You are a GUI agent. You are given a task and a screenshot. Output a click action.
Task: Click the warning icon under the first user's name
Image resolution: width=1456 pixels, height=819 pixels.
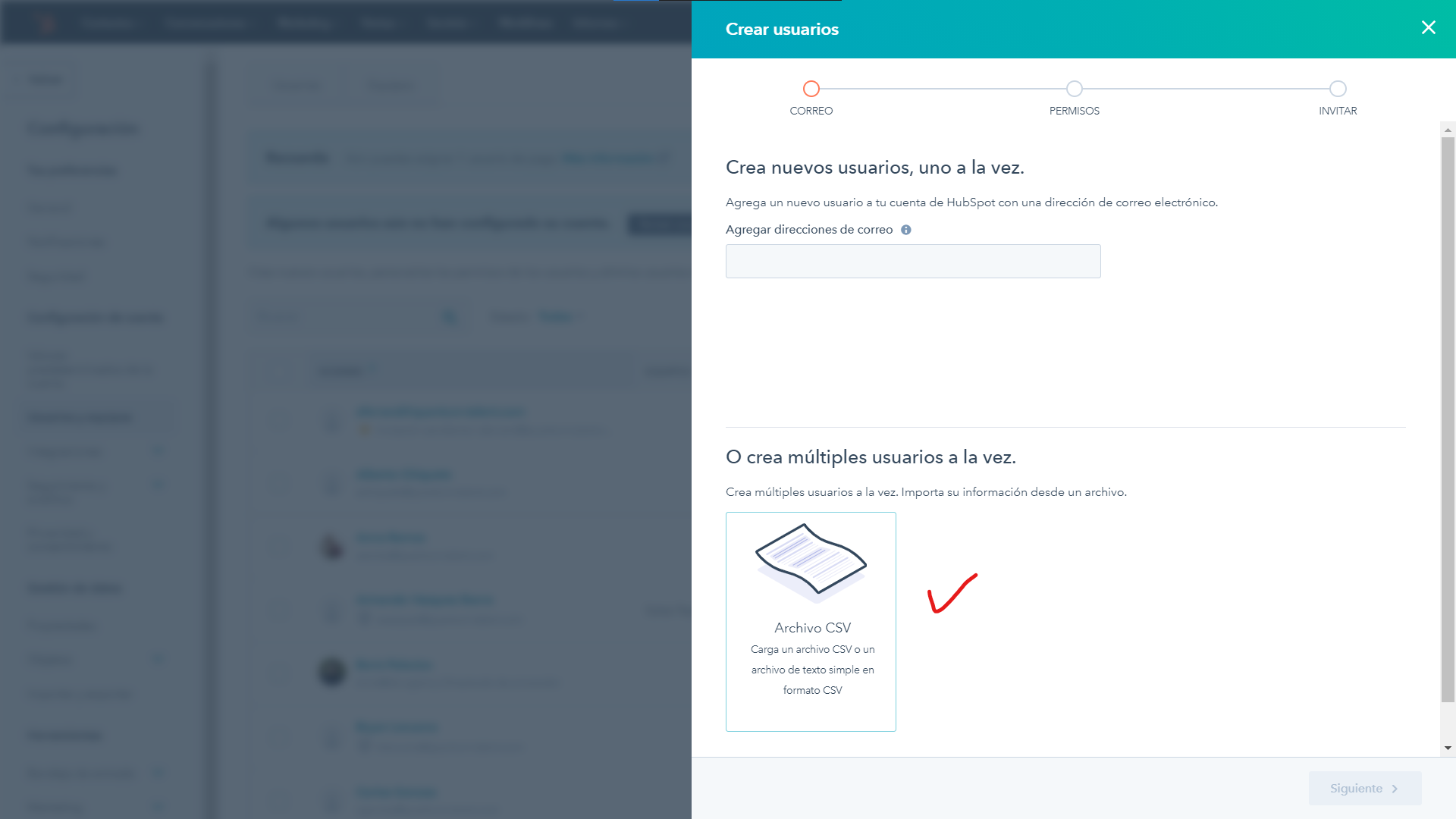365,430
